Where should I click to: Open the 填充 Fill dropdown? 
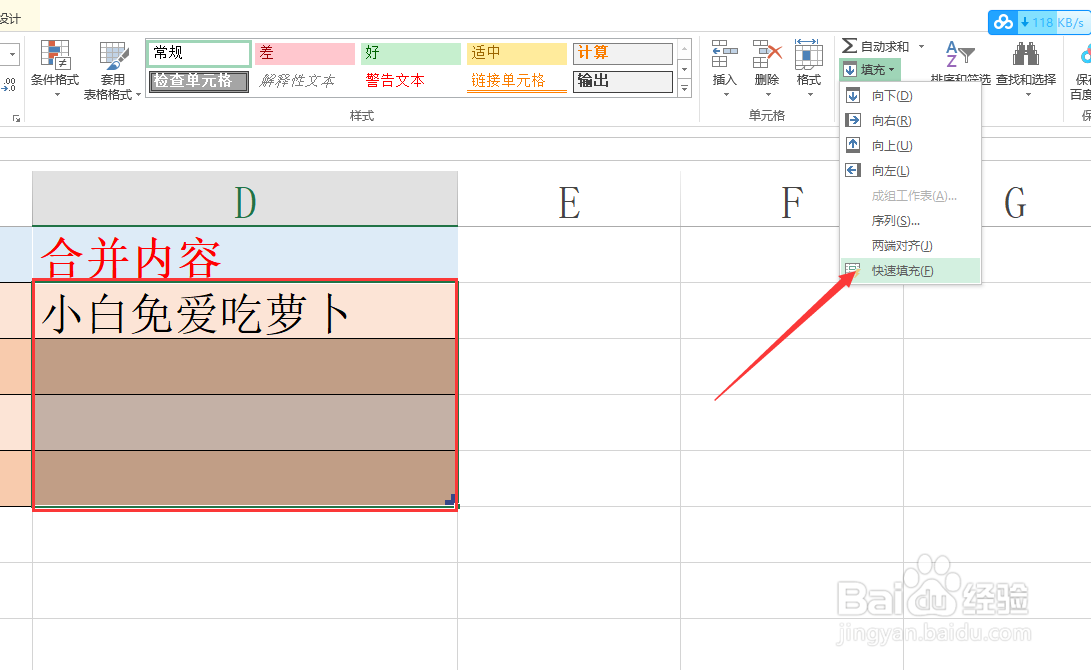(869, 69)
